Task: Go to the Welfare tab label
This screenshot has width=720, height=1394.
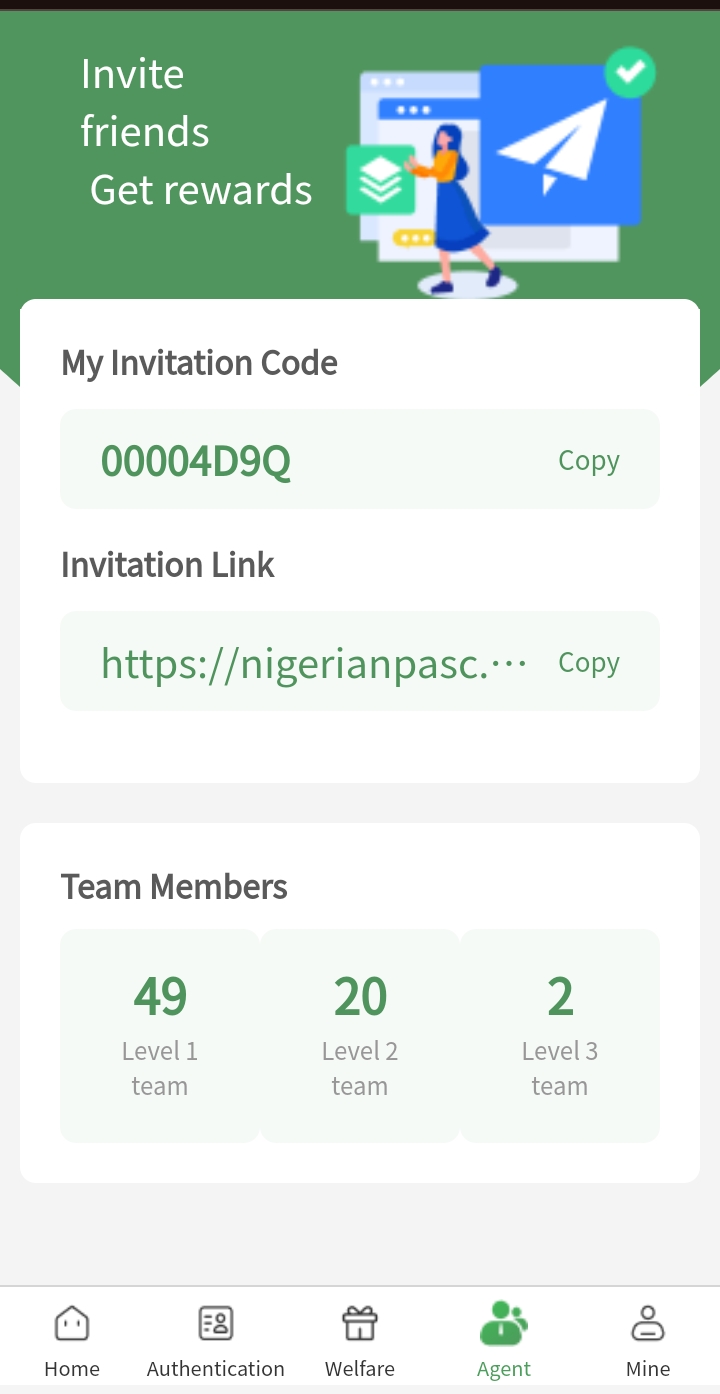Action: (x=360, y=1369)
